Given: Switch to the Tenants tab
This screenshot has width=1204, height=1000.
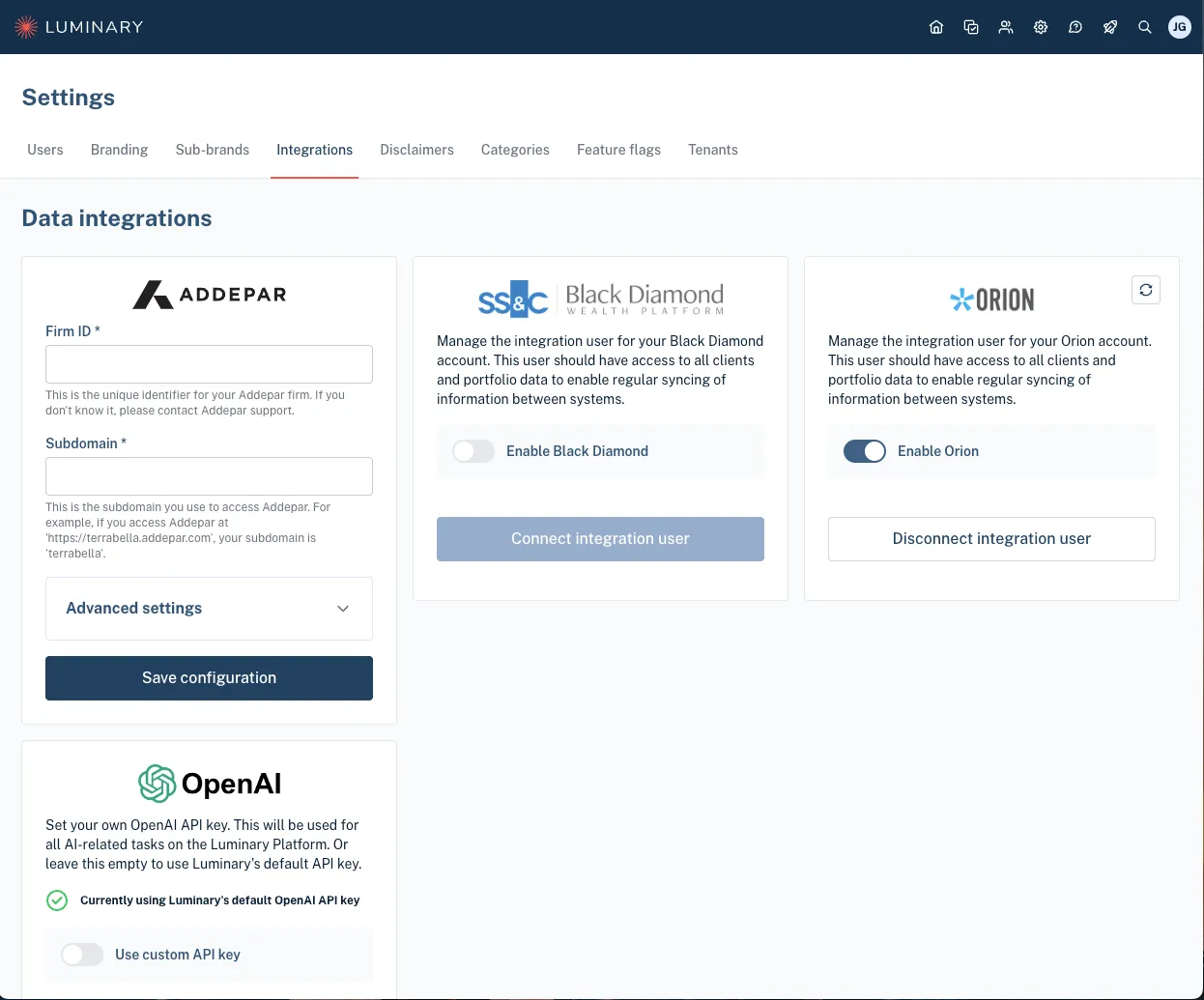Looking at the screenshot, I should [713, 150].
